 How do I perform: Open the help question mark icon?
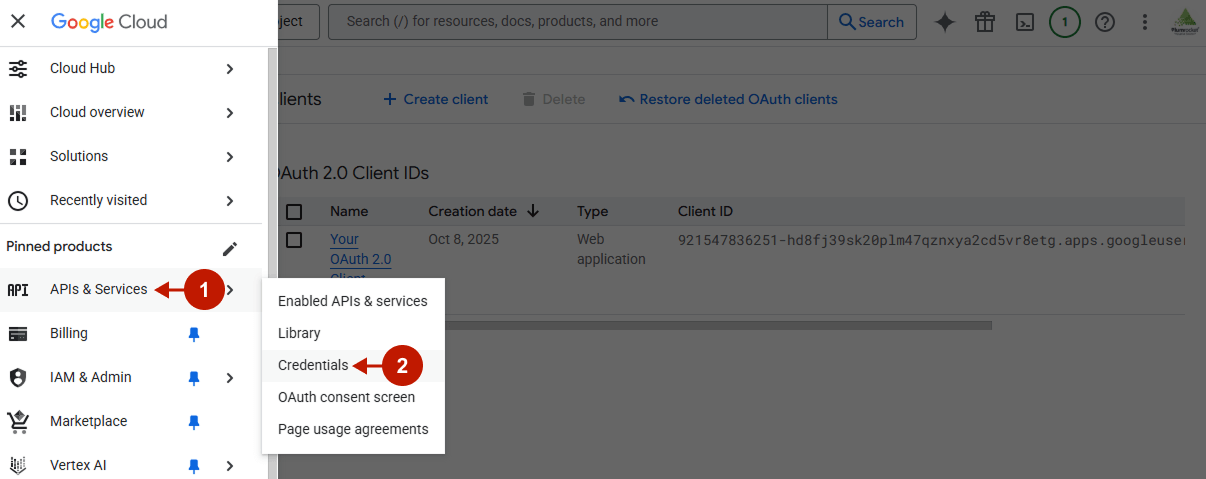[x=1105, y=22]
